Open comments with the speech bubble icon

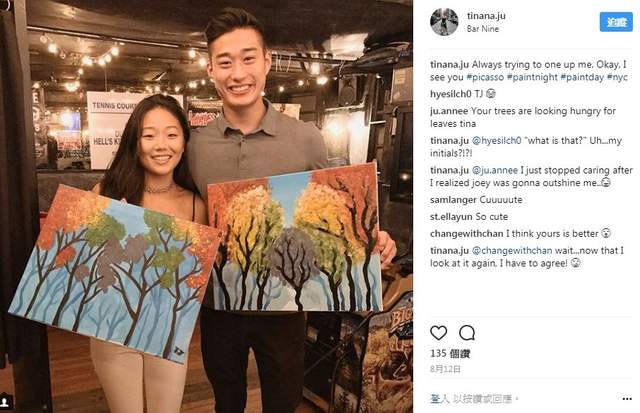tap(467, 333)
